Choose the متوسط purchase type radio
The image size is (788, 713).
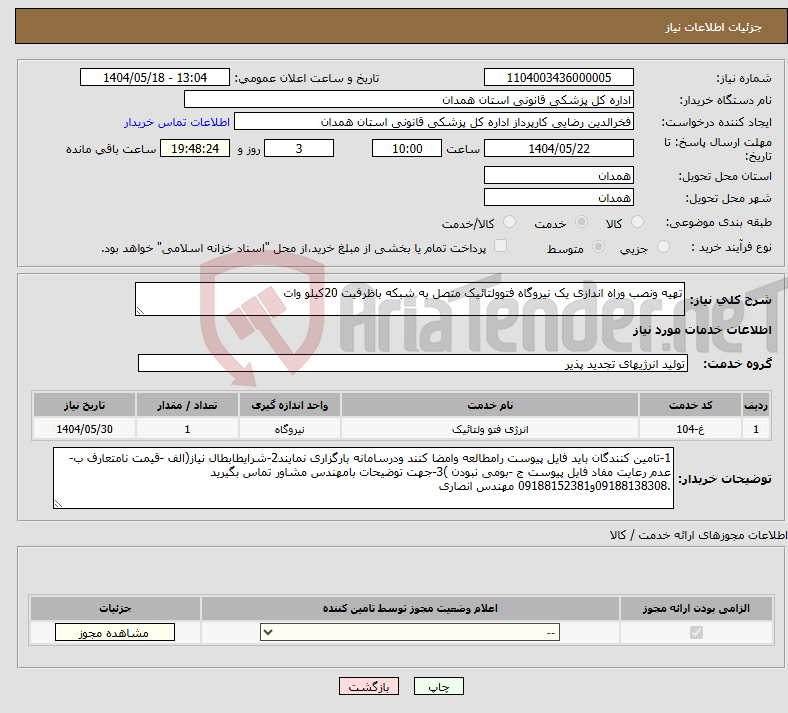599,247
